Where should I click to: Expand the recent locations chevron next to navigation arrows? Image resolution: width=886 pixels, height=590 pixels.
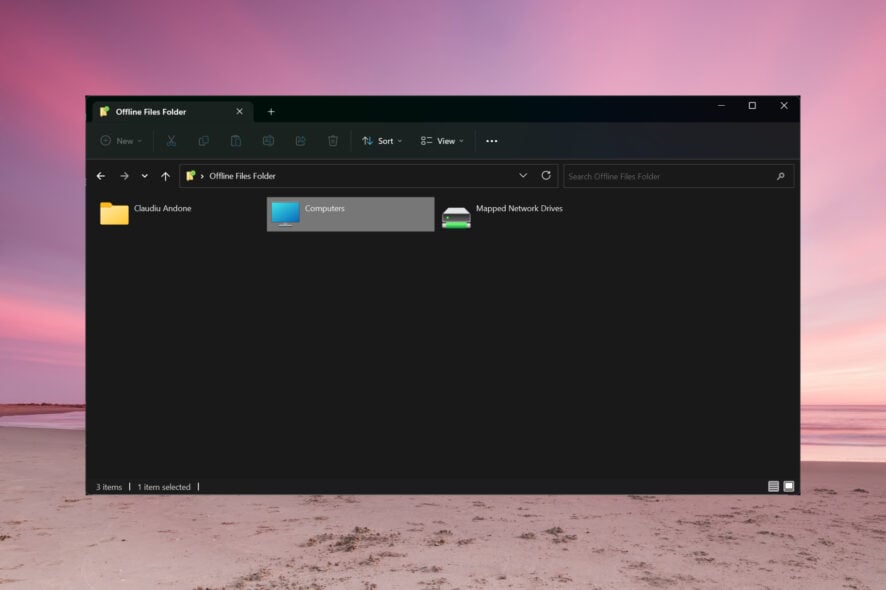143,175
